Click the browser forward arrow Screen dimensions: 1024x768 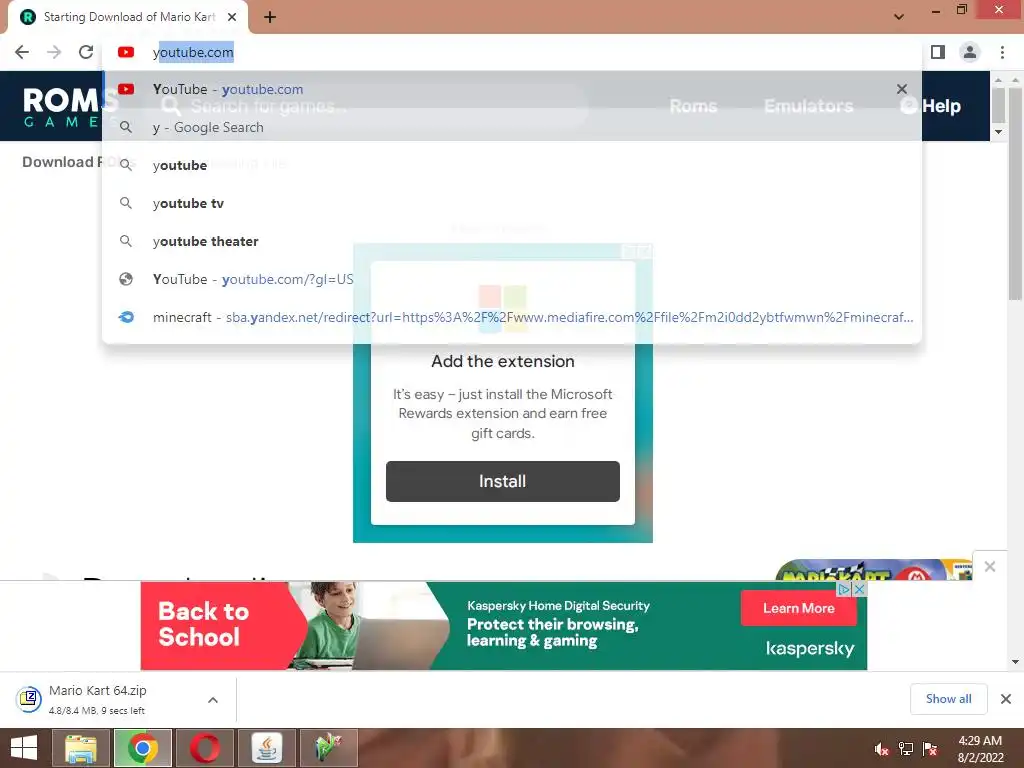click(54, 52)
